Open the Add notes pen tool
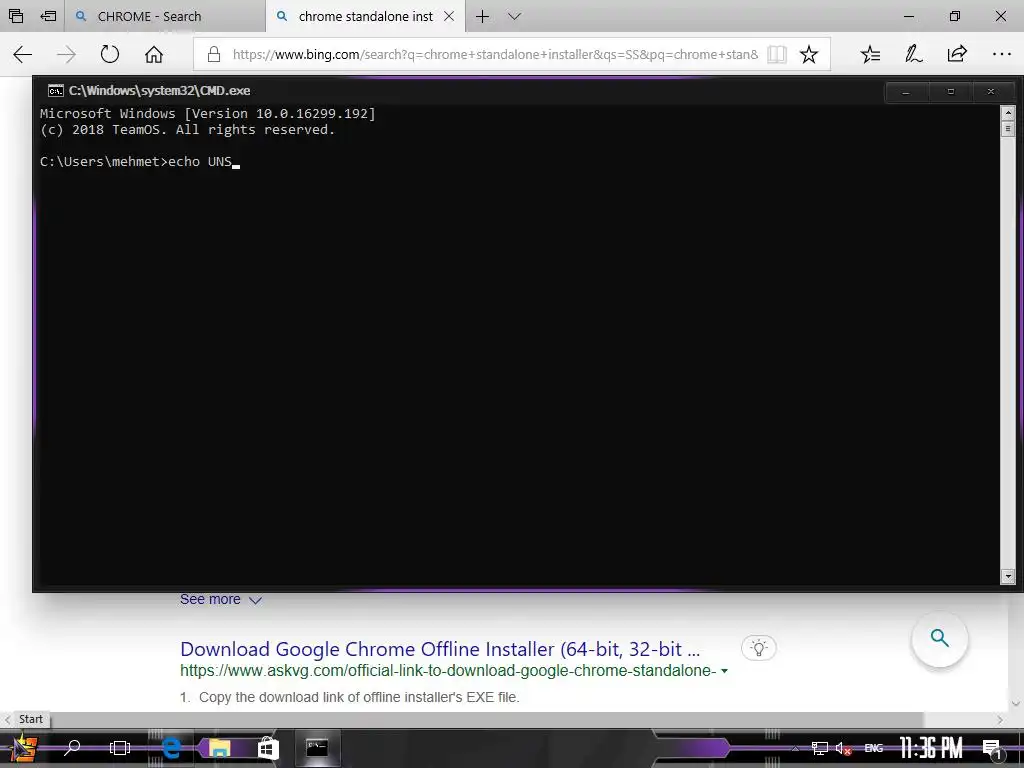Screen dimensions: 1024x768 point(914,54)
